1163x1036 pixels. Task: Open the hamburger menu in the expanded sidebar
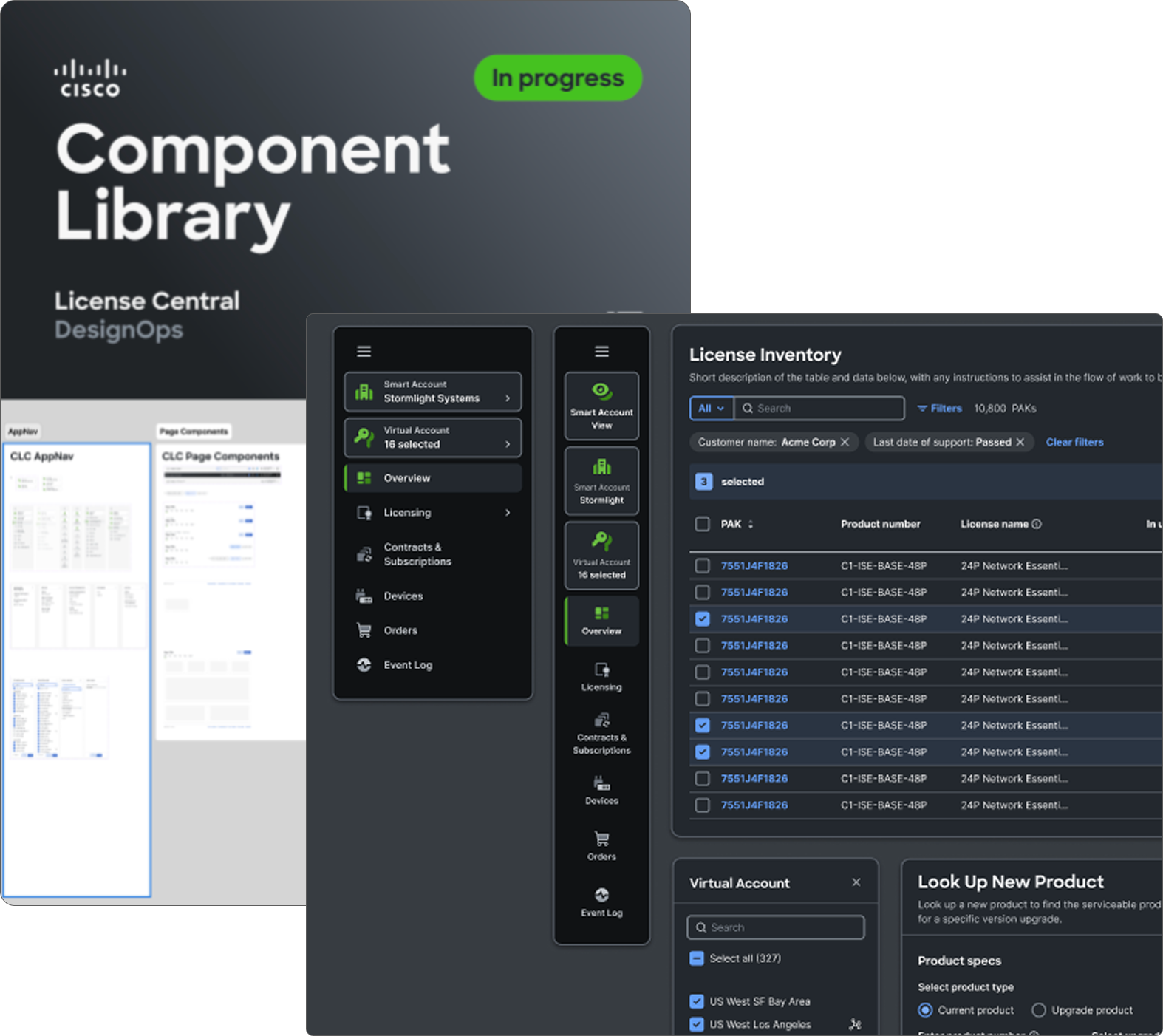pos(364,352)
